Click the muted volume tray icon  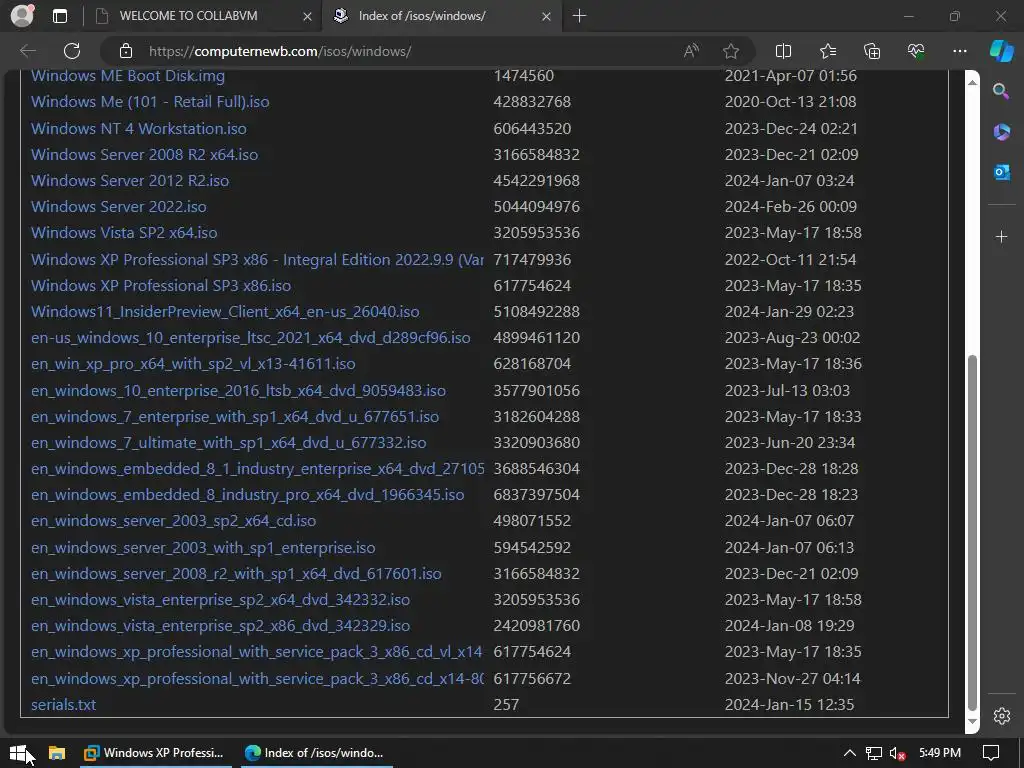tap(897, 753)
